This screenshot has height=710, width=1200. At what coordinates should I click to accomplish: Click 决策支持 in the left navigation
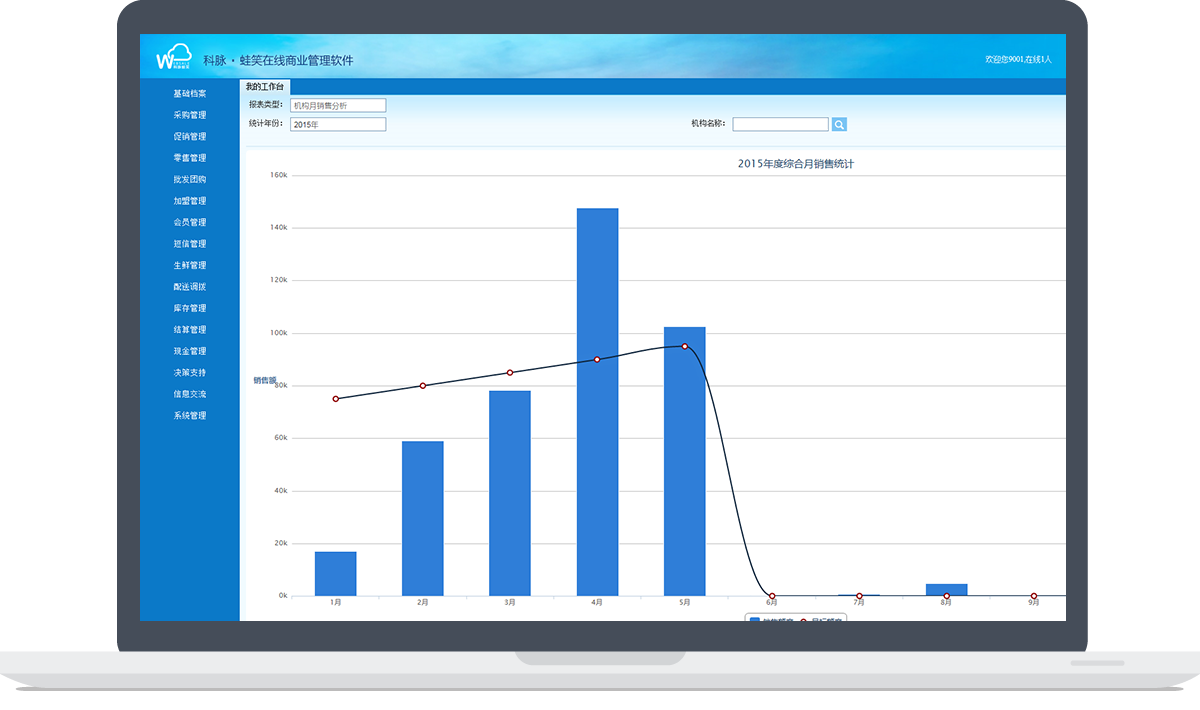[x=189, y=372]
